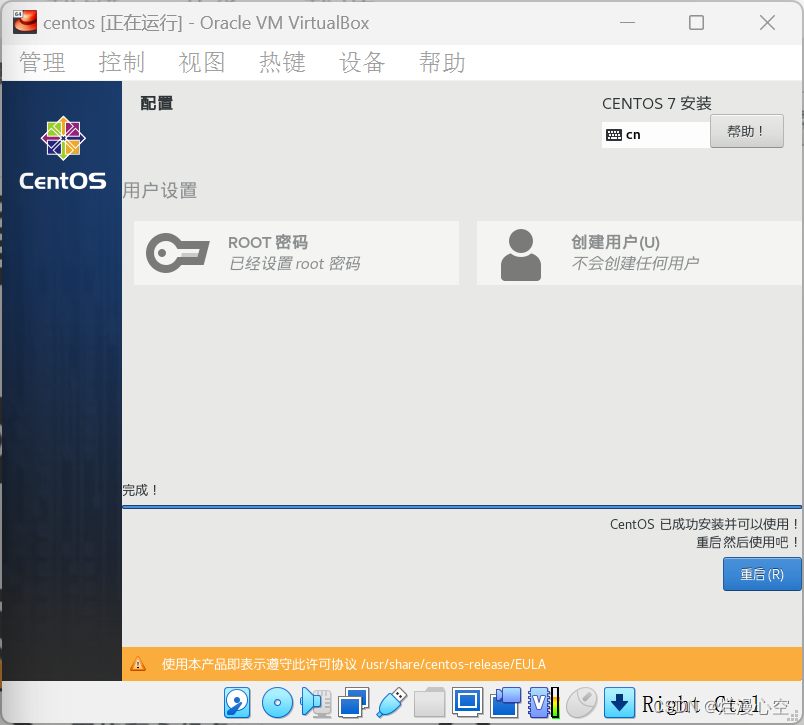Click the optical disc status icon
Image resolution: width=804 pixels, height=725 pixels.
[x=277, y=702]
